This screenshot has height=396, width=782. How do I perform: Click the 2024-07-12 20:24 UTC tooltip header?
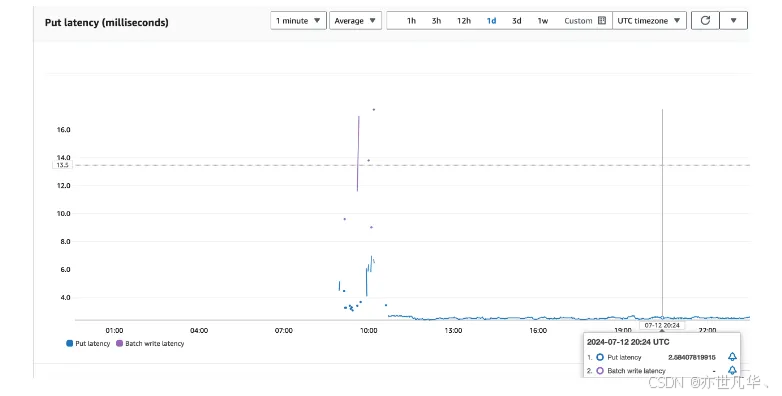(x=628, y=342)
